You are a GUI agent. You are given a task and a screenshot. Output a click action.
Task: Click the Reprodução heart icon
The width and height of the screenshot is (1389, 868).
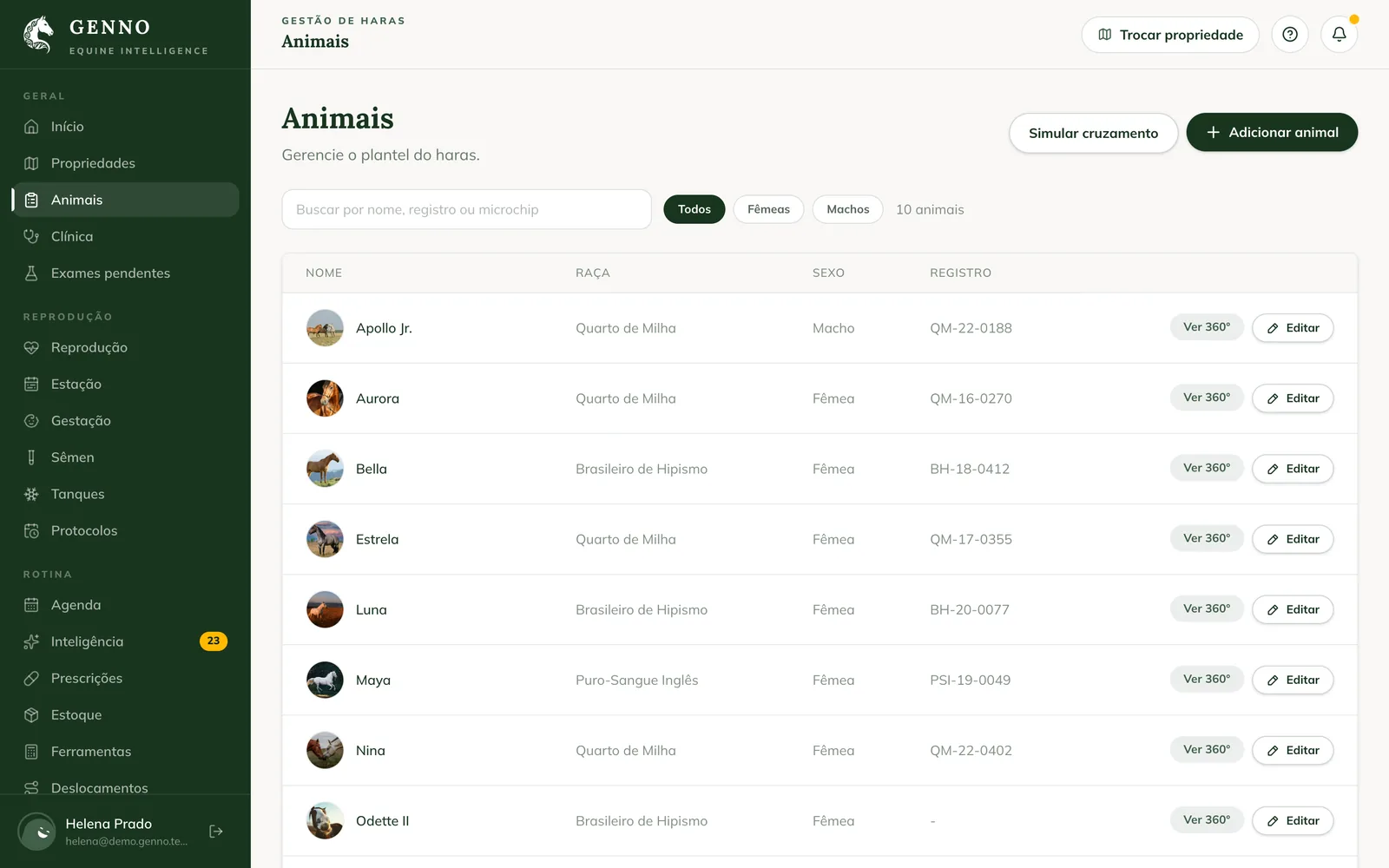coord(31,347)
